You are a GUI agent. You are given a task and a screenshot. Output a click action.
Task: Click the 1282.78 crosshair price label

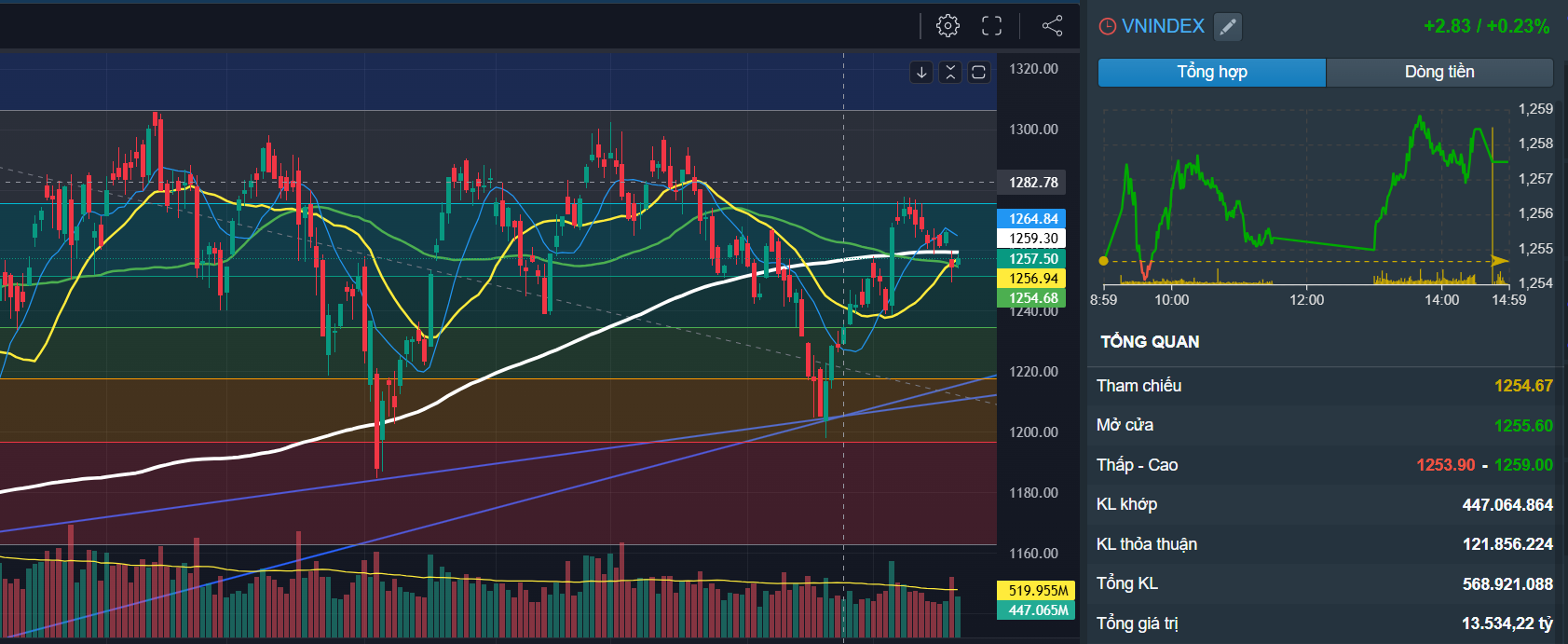[x=1033, y=183]
